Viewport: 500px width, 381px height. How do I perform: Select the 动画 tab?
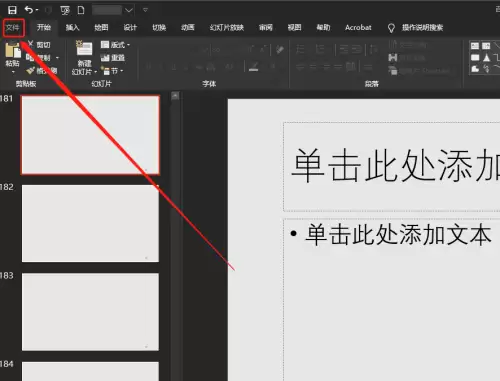188,27
